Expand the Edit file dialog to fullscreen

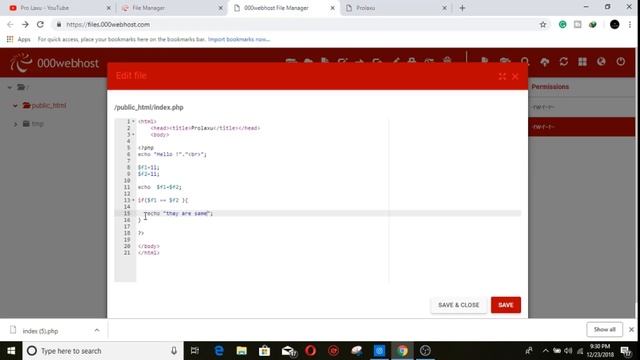coord(502,76)
